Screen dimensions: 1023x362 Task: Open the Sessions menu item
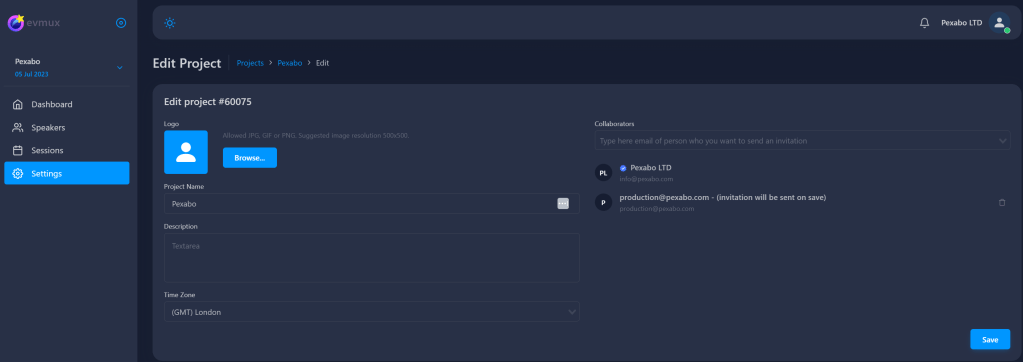coord(67,150)
